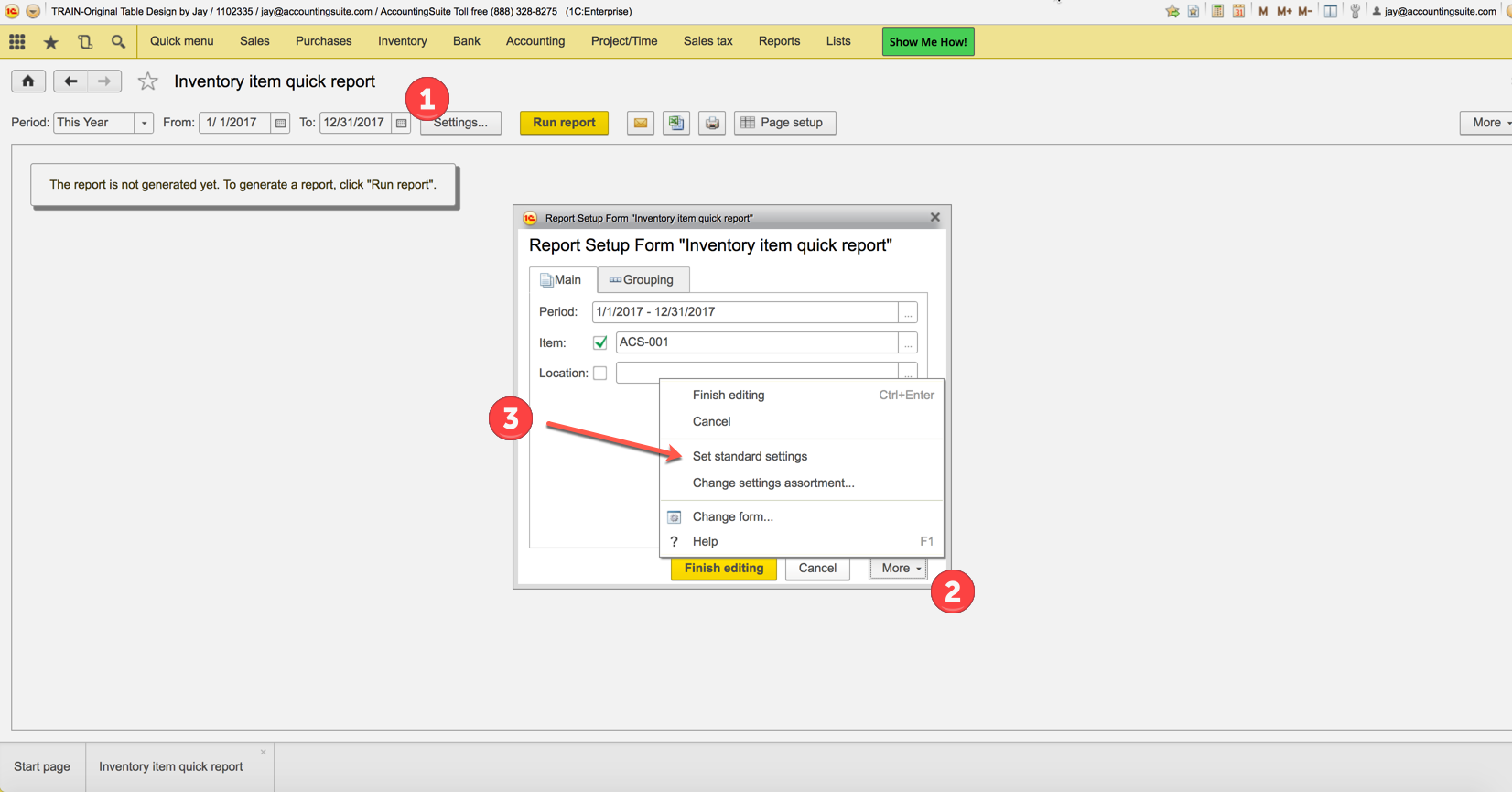Click the Change form icon in context menu
1512x792 pixels.
675,517
